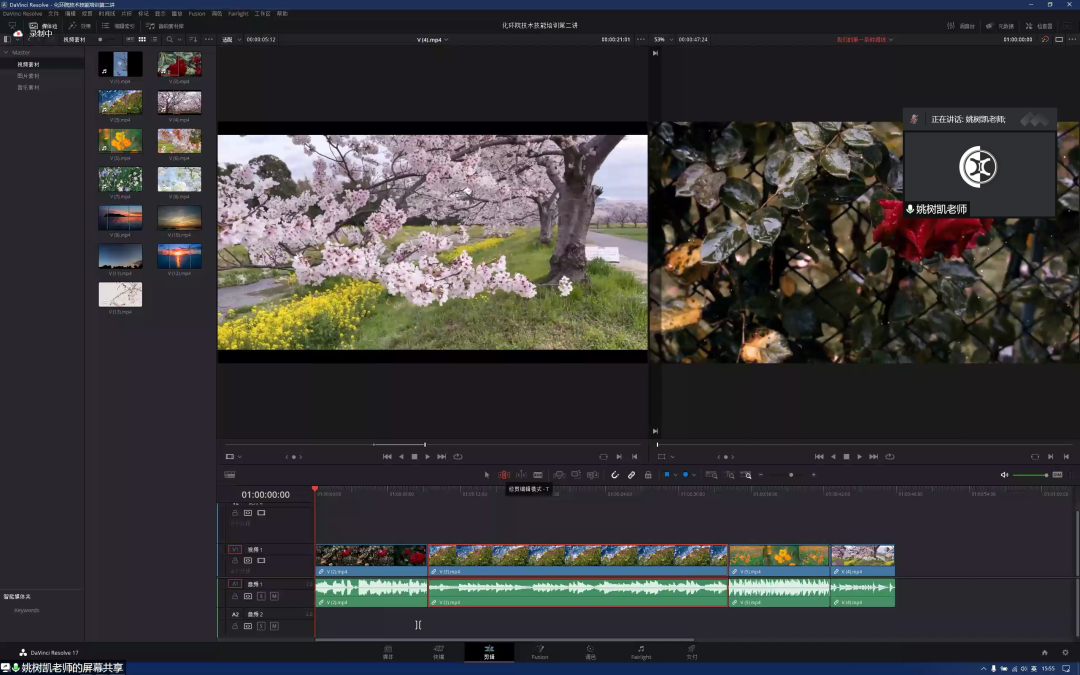Click the insert clip icon
Viewport: 1080px width, 675px height.
[x=559, y=475]
